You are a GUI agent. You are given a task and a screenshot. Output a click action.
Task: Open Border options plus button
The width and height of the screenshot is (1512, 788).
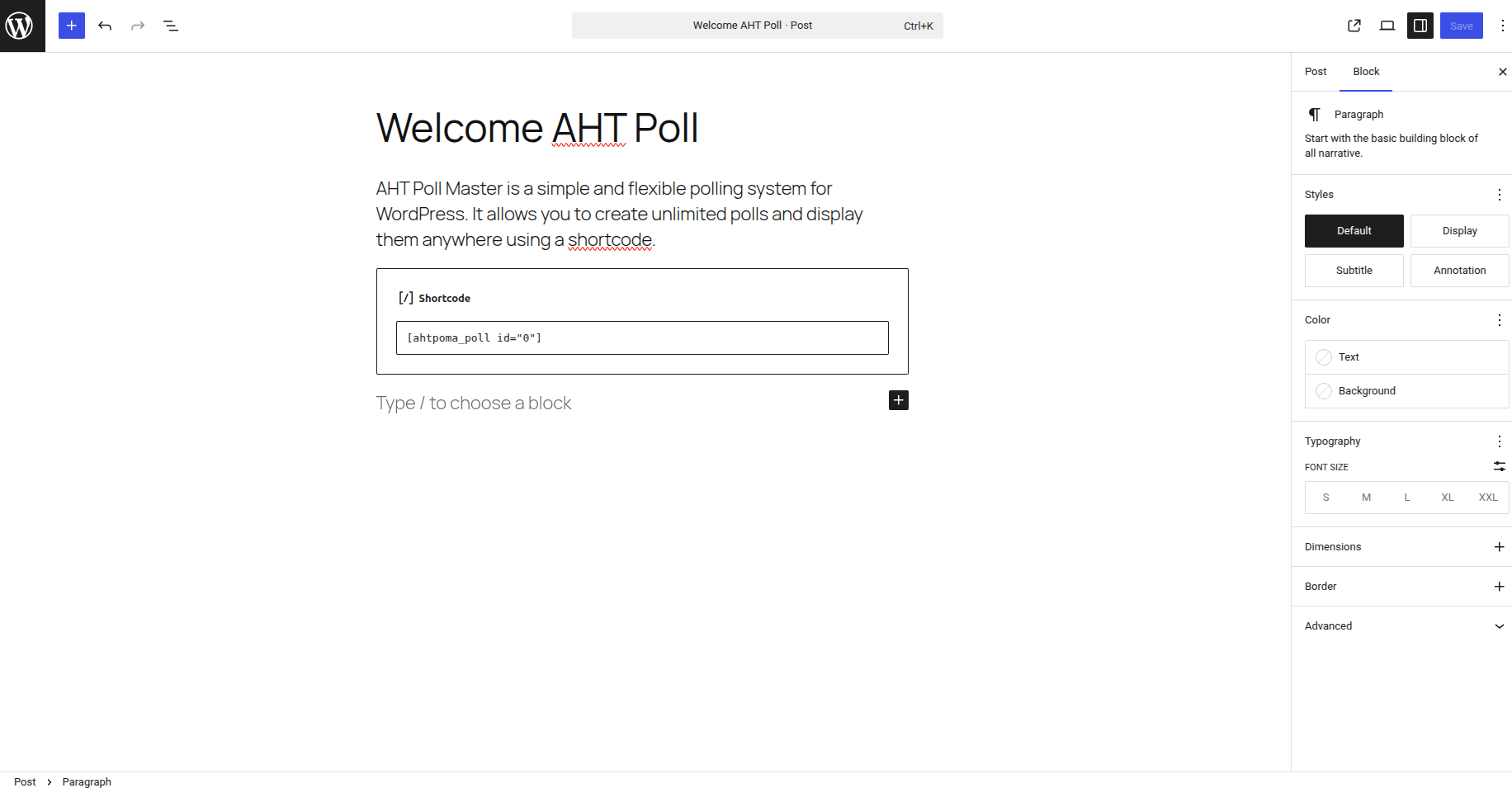pos(1499,587)
